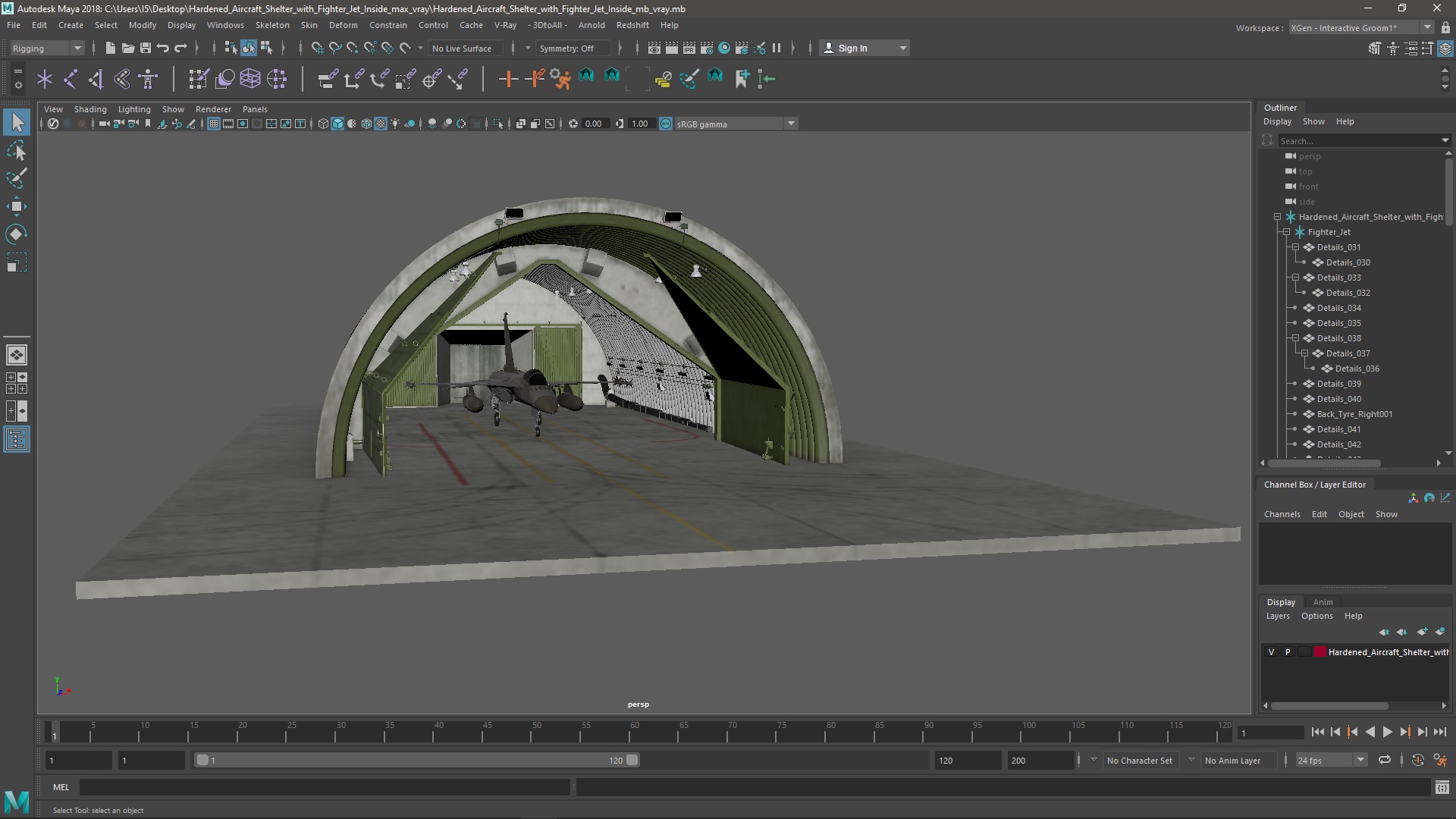The image size is (1456, 819).
Task: Toggle loop playback mode
Action: (x=1385, y=760)
